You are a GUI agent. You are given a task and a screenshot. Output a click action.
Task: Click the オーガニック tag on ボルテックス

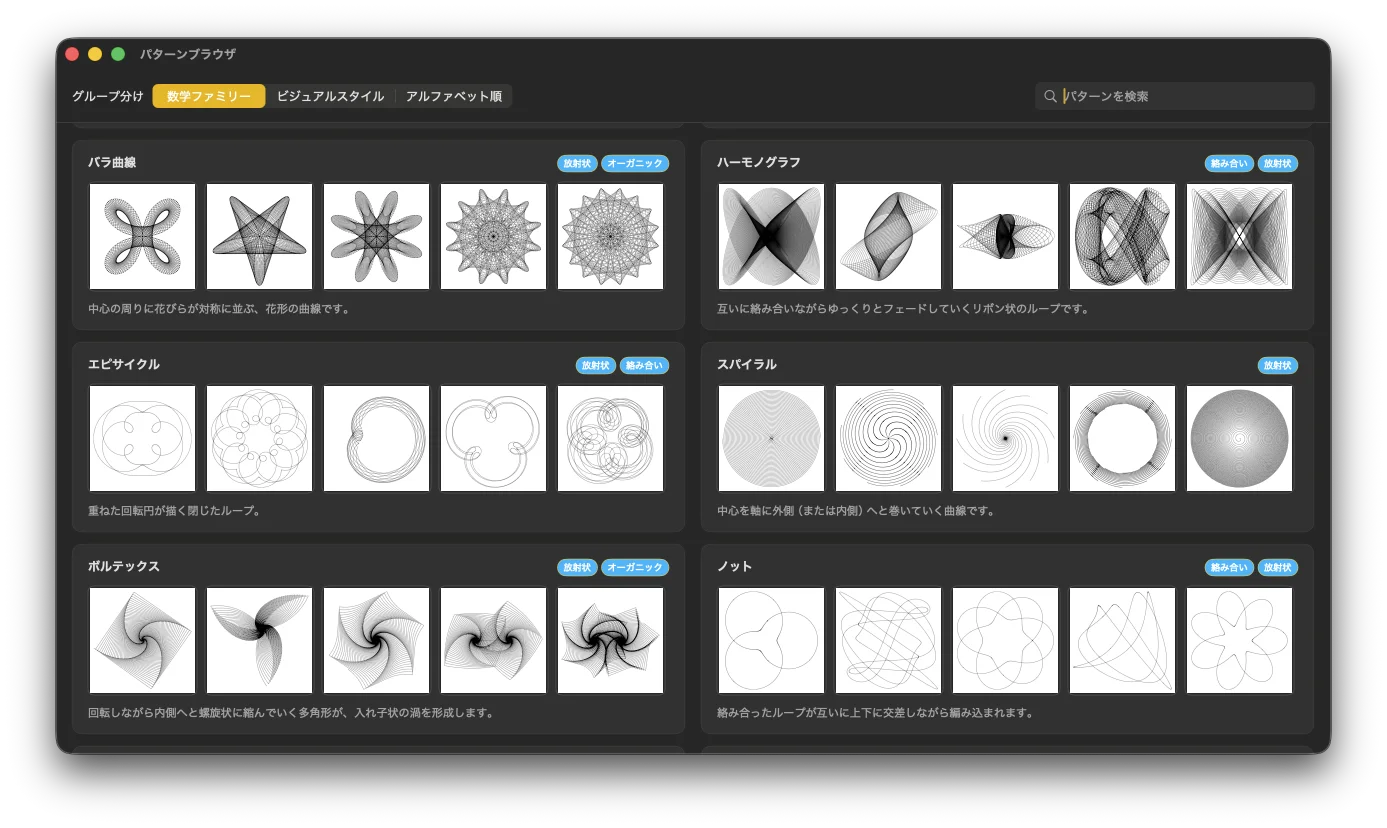tap(635, 567)
